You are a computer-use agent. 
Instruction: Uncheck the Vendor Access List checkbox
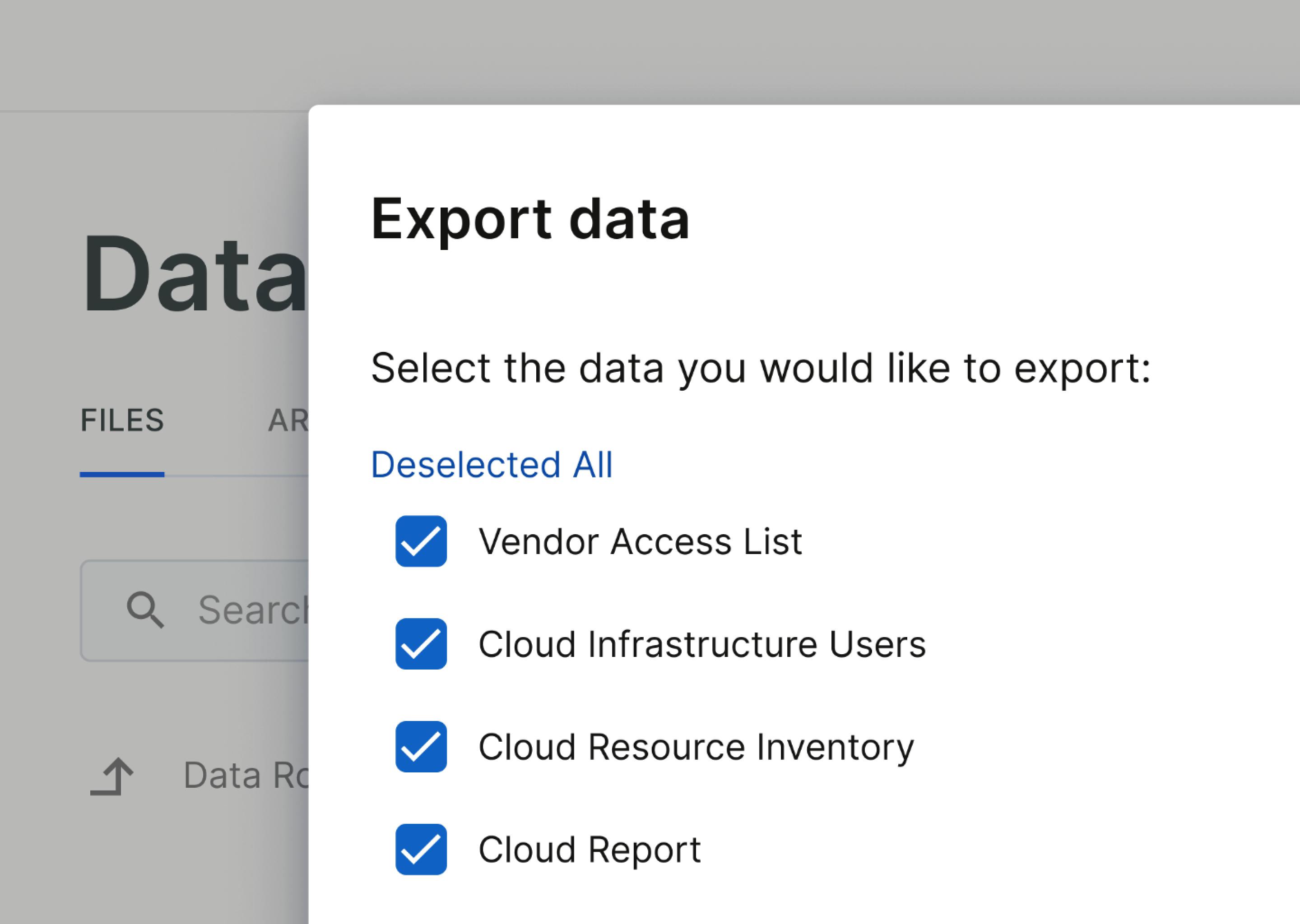(421, 541)
